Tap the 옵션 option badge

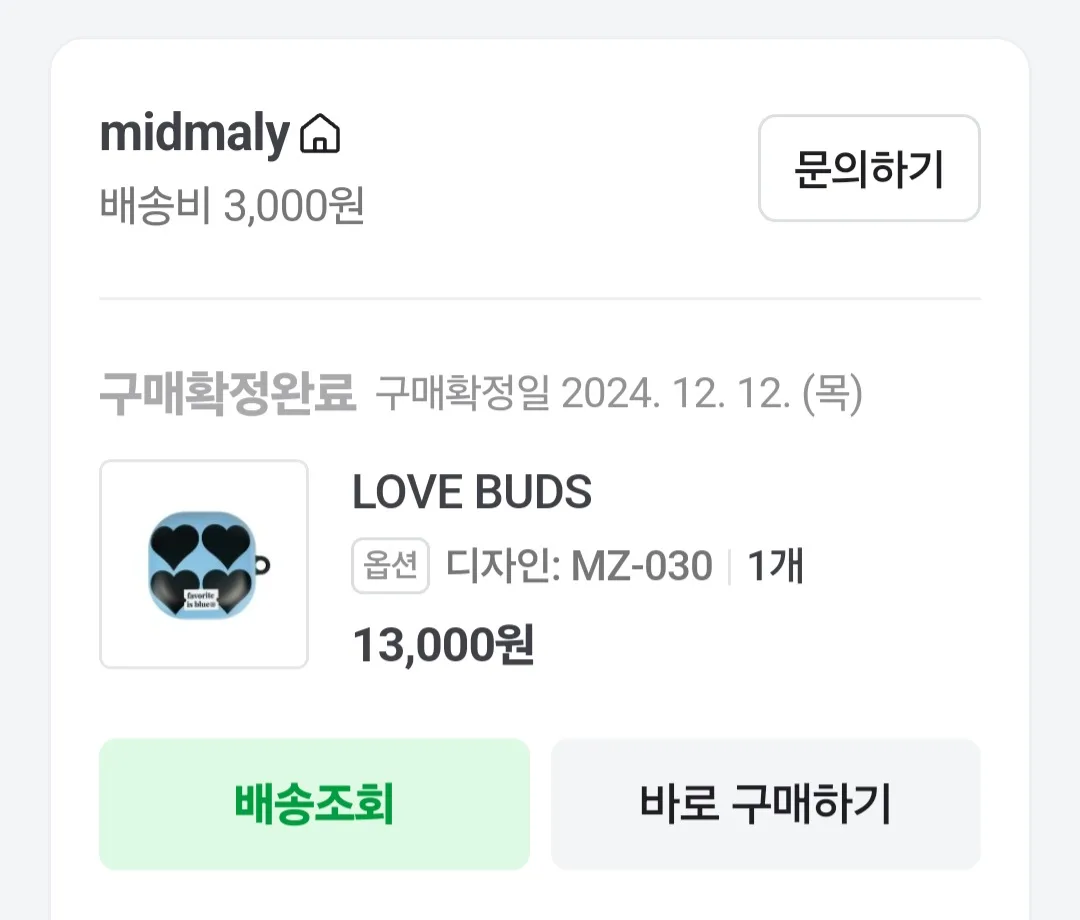click(x=391, y=565)
